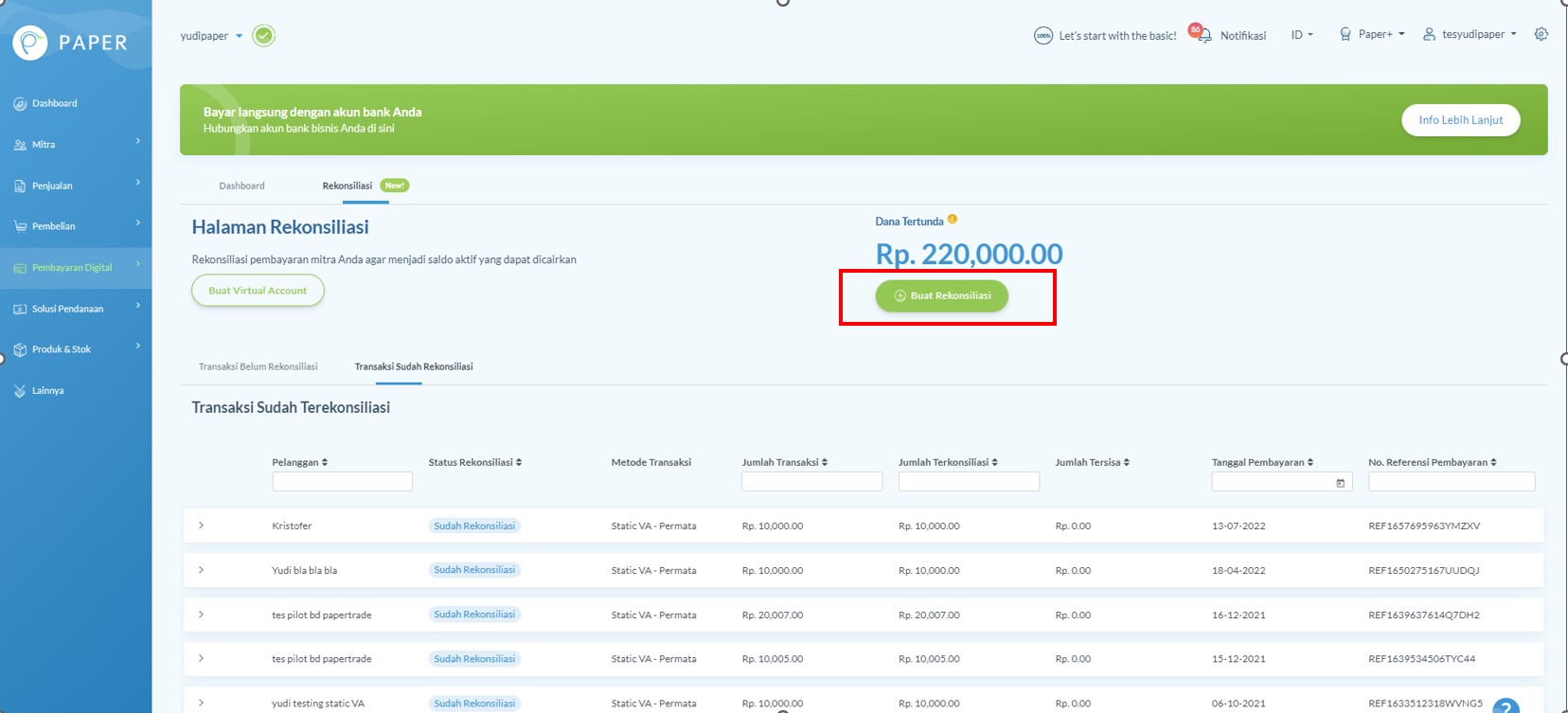The width and height of the screenshot is (1568, 713).
Task: Expand the 16-12-2021 tes pilot row
Action: click(x=201, y=615)
